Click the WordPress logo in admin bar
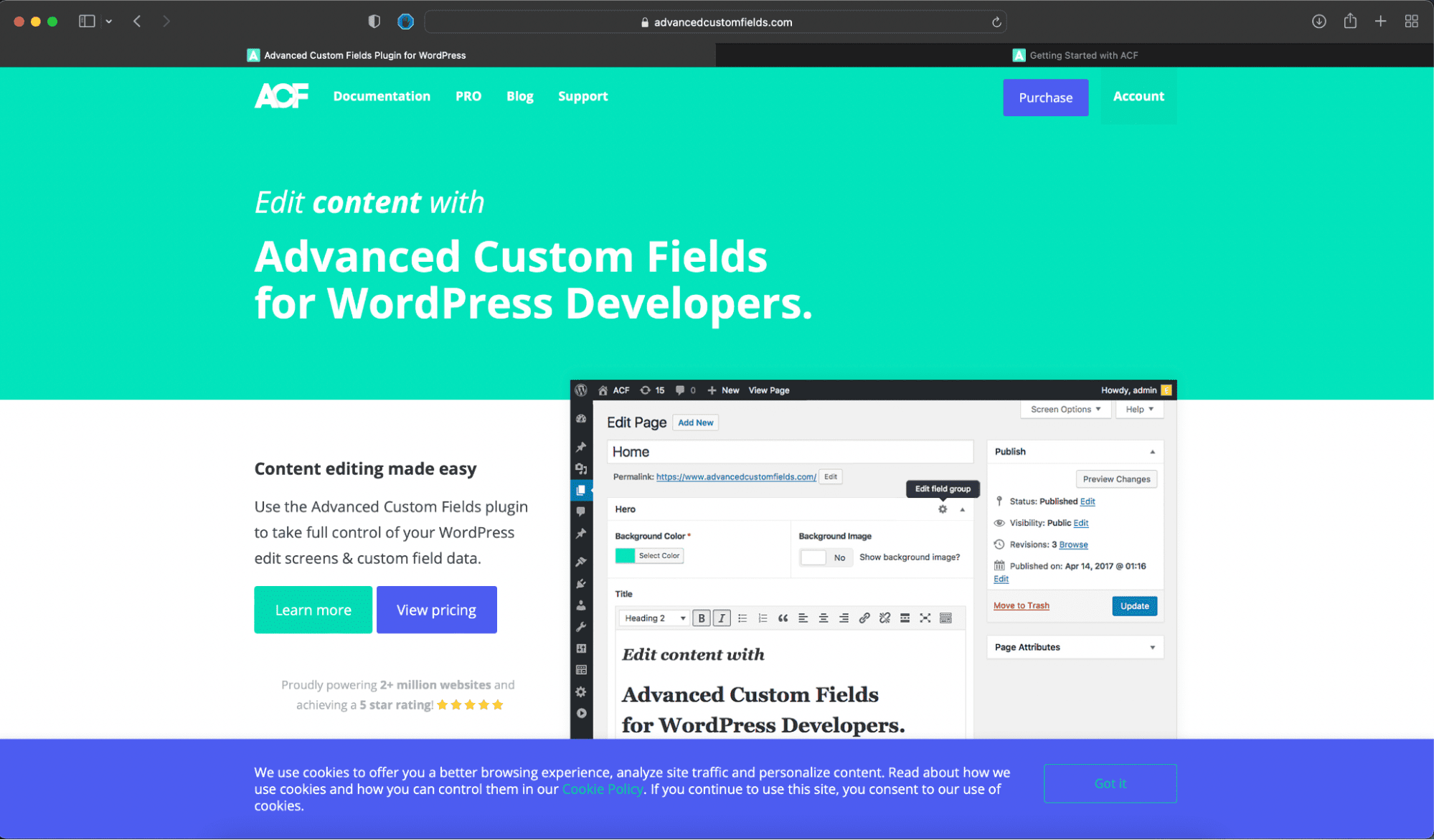Screen dimensions: 1434x840 pyautogui.click(x=581, y=390)
